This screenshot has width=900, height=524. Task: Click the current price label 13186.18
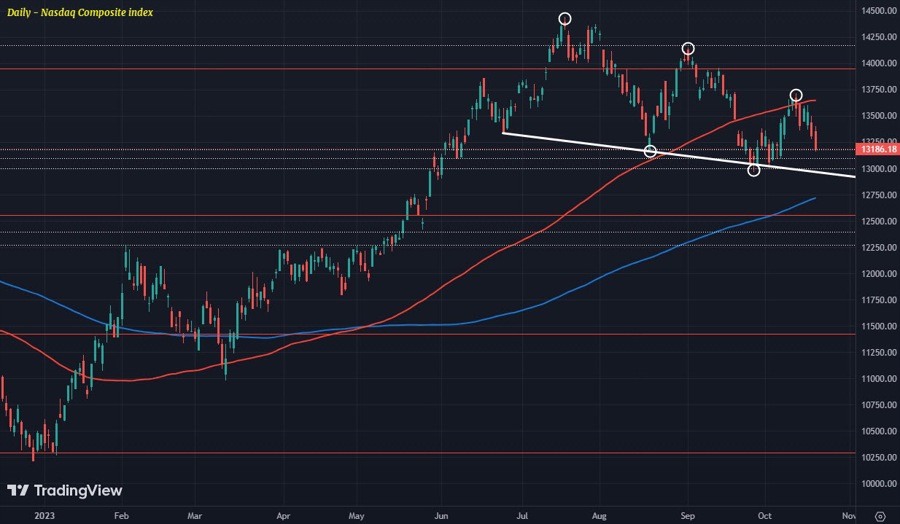tap(877, 149)
